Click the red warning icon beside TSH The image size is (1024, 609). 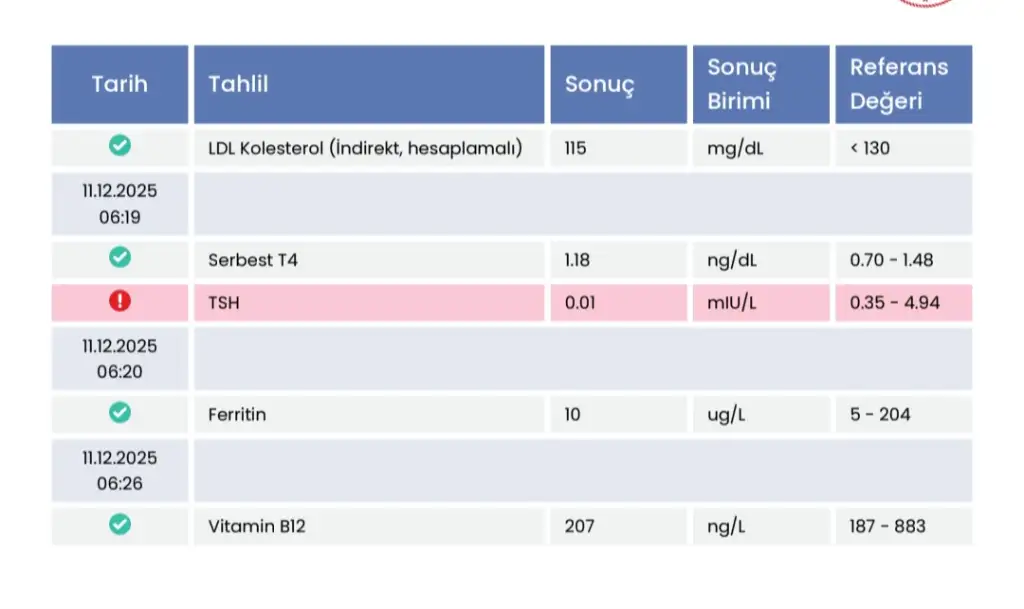point(119,301)
